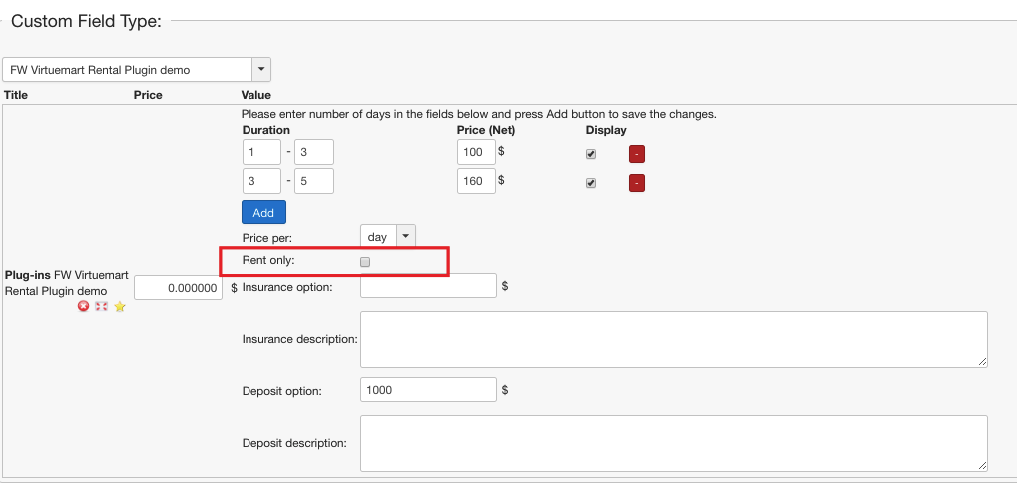Click the red arrows move icon
The height and width of the screenshot is (487, 1017).
tap(101, 307)
